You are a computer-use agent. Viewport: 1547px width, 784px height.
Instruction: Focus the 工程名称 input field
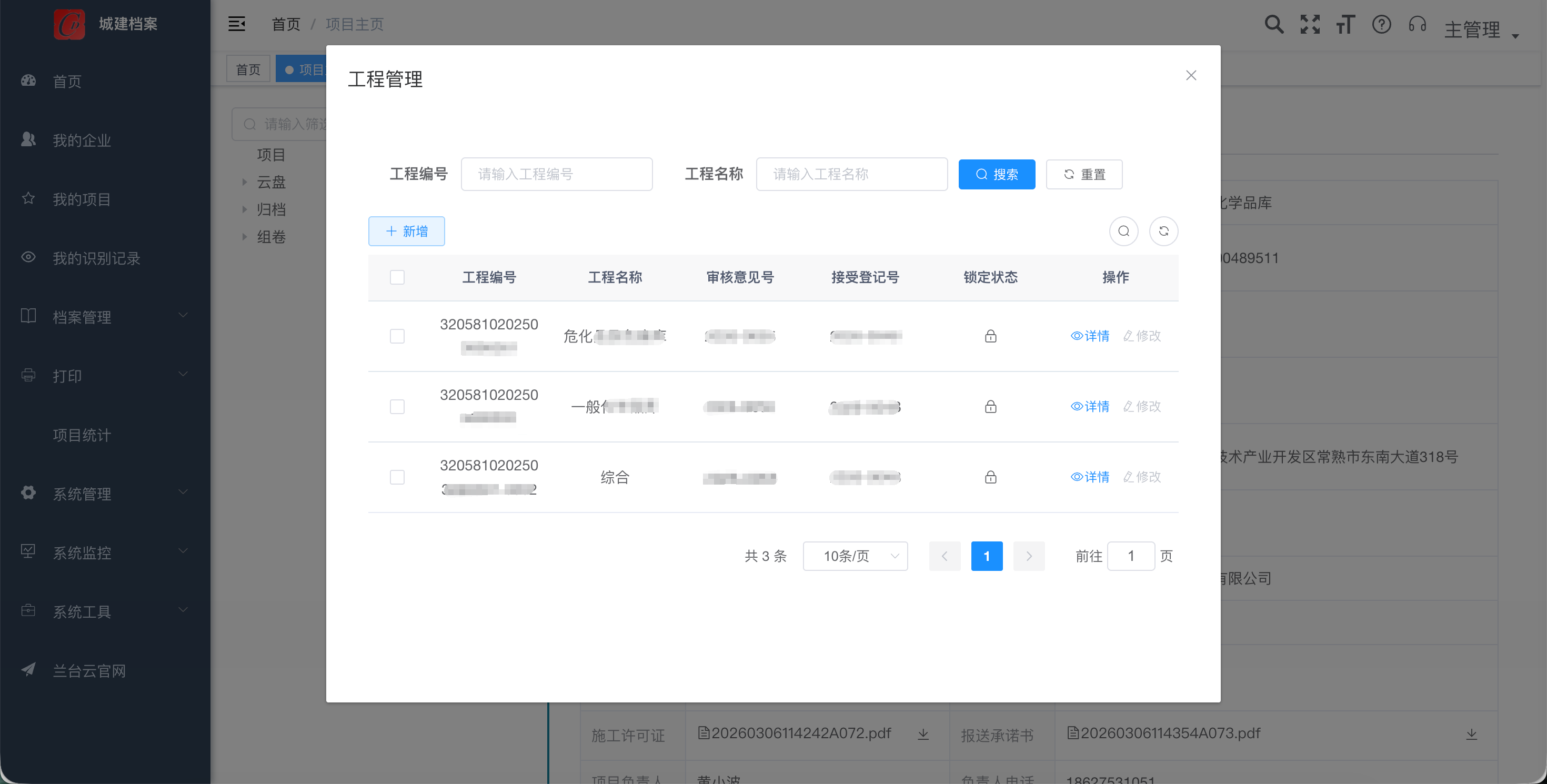tap(851, 174)
